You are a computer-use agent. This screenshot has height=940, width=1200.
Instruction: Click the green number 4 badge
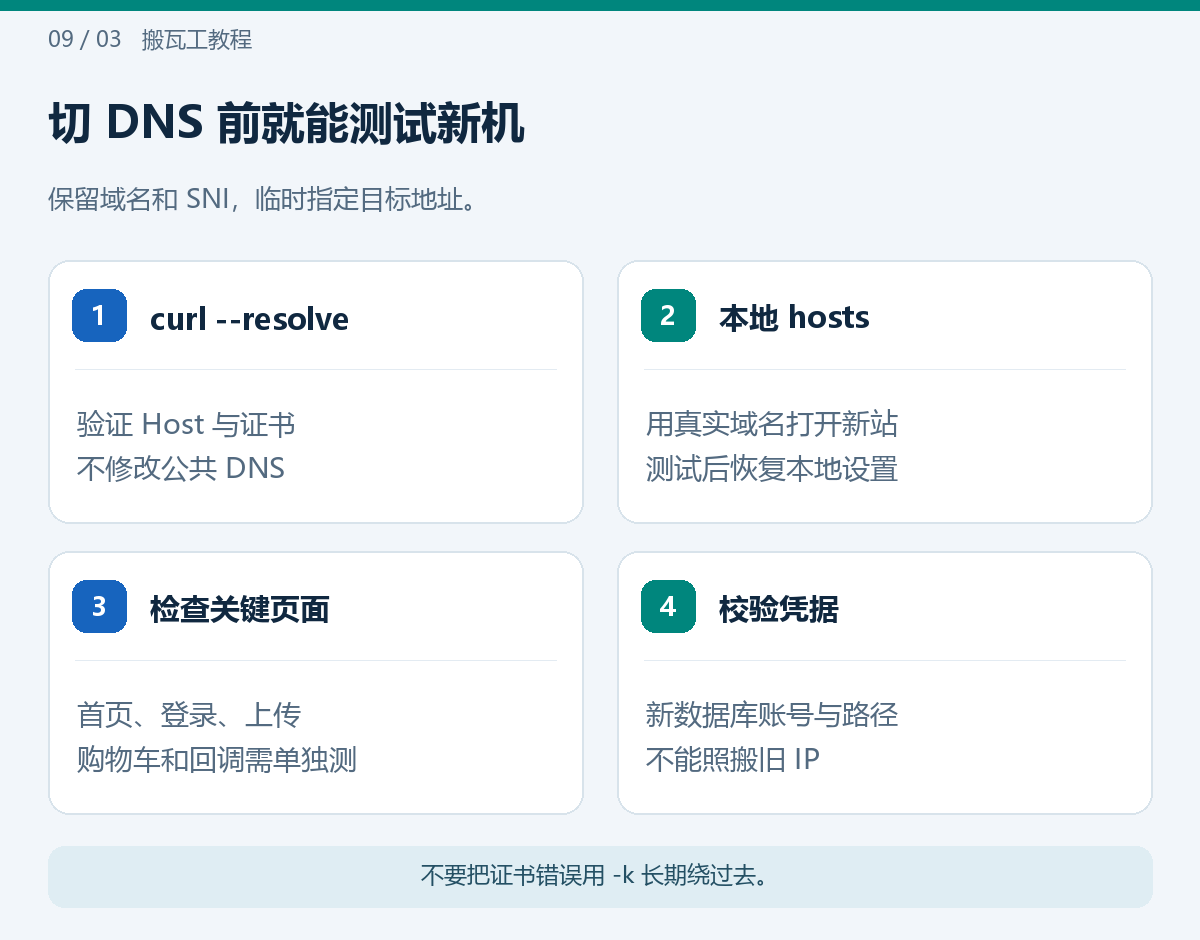click(x=668, y=606)
